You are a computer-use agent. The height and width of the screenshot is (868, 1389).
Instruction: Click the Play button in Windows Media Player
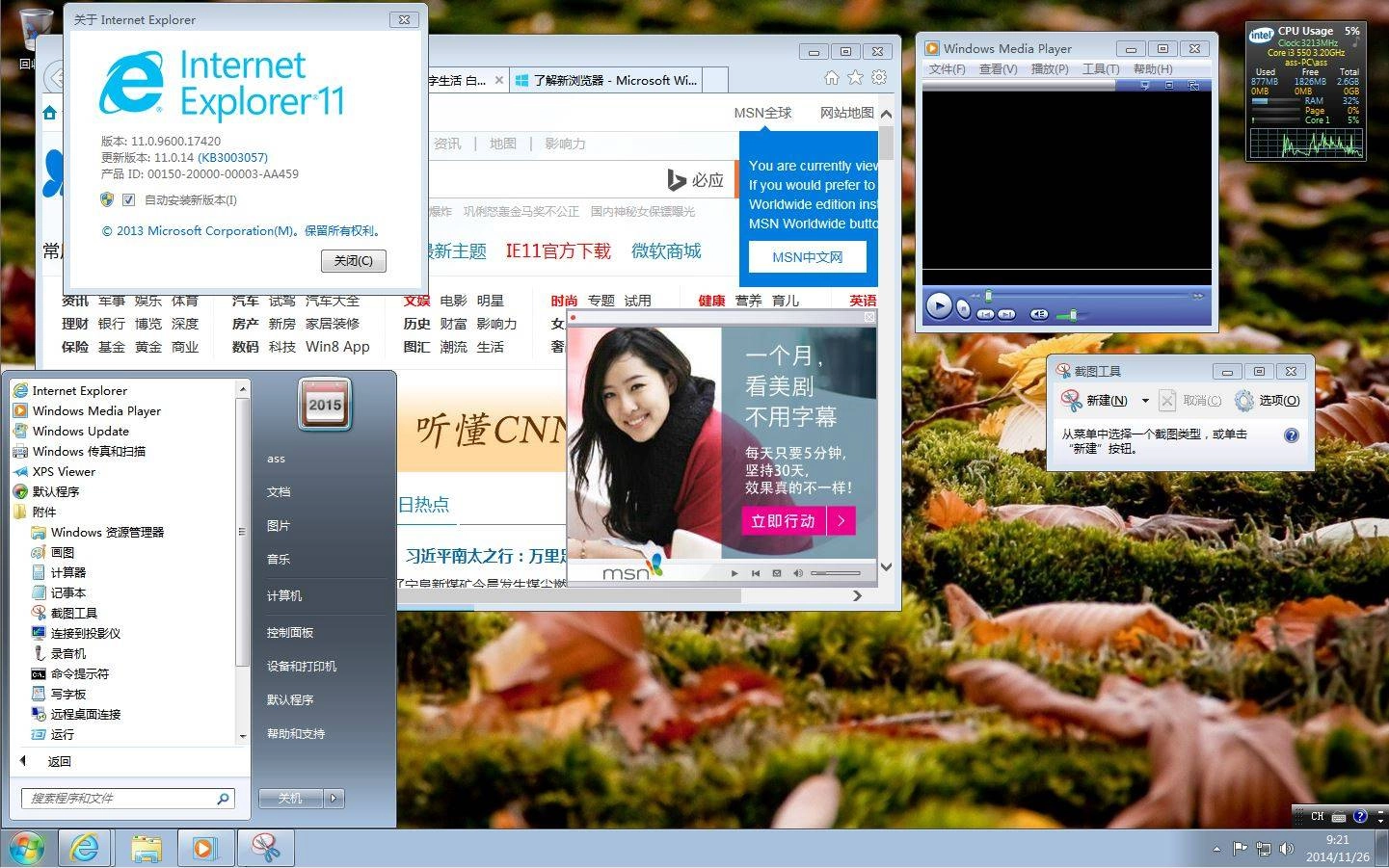[939, 305]
